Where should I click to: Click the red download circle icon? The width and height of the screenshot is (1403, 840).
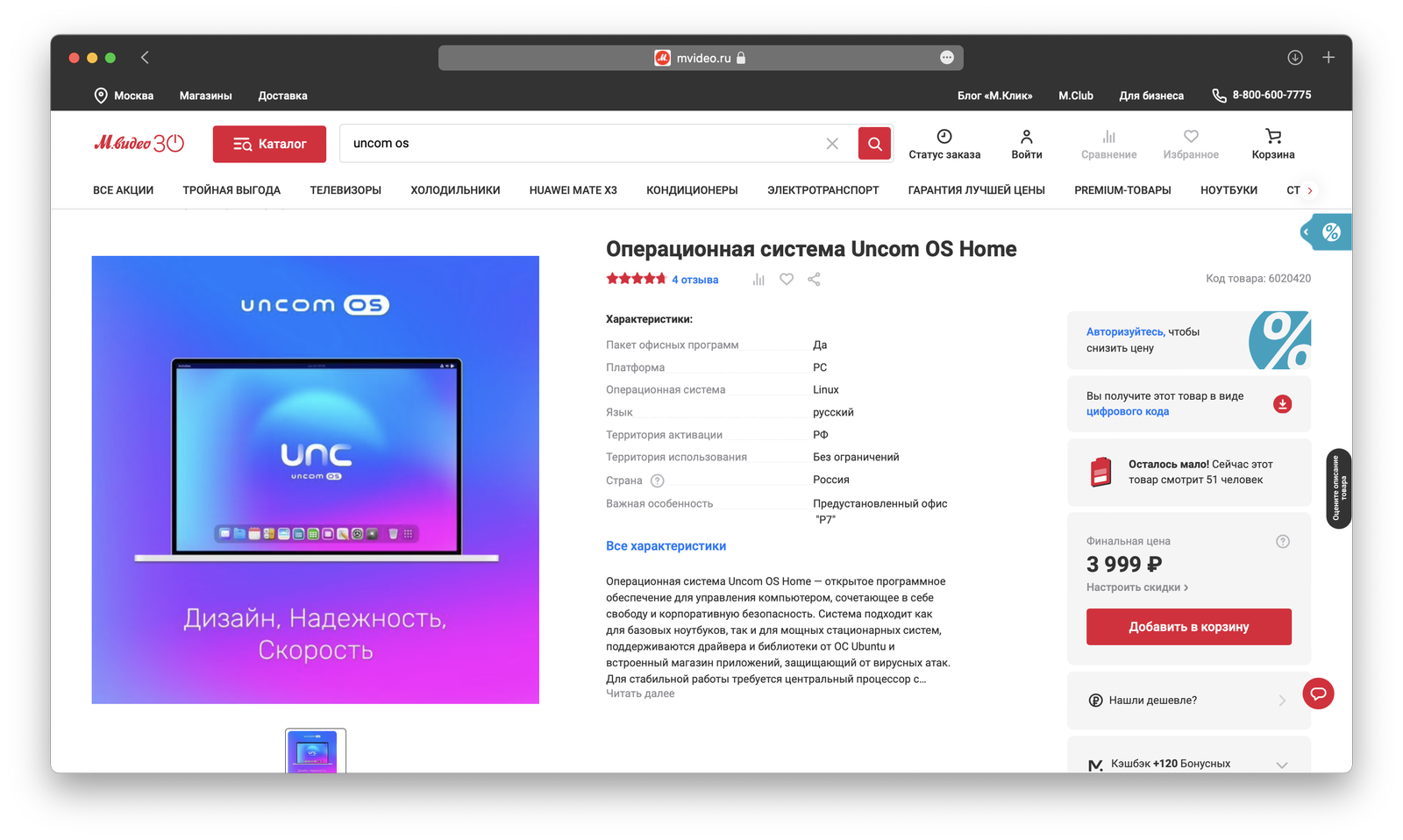tap(1282, 403)
